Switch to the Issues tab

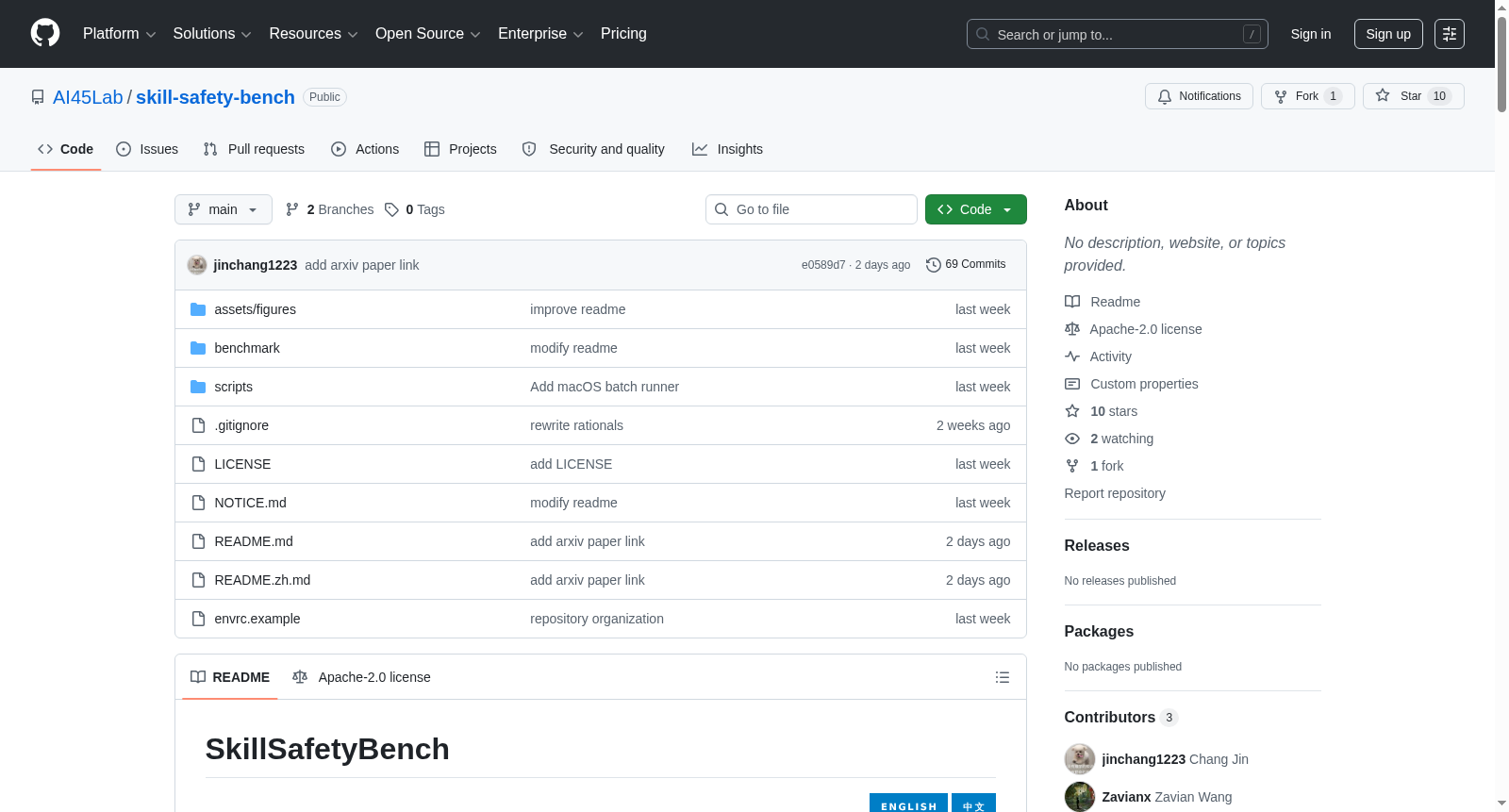click(147, 149)
